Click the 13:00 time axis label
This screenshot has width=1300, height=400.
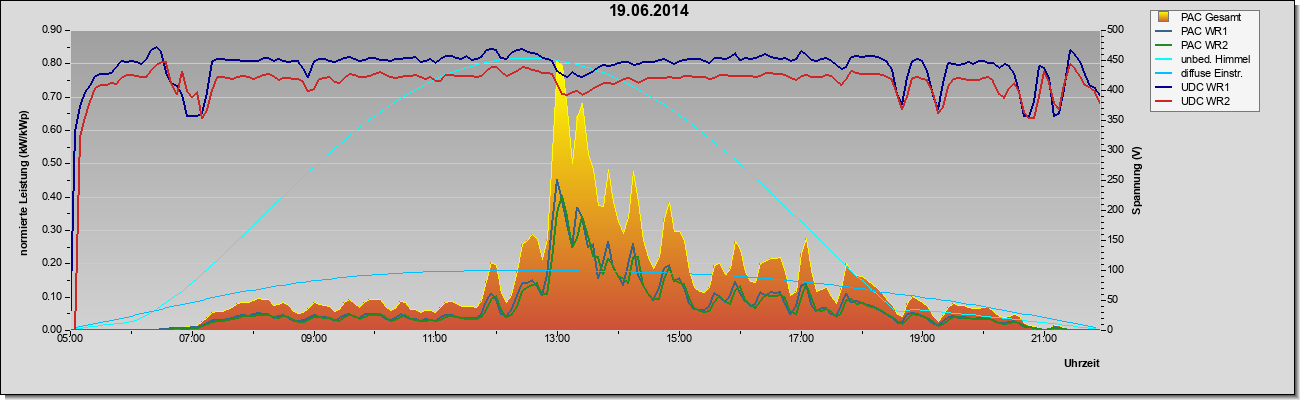point(556,339)
